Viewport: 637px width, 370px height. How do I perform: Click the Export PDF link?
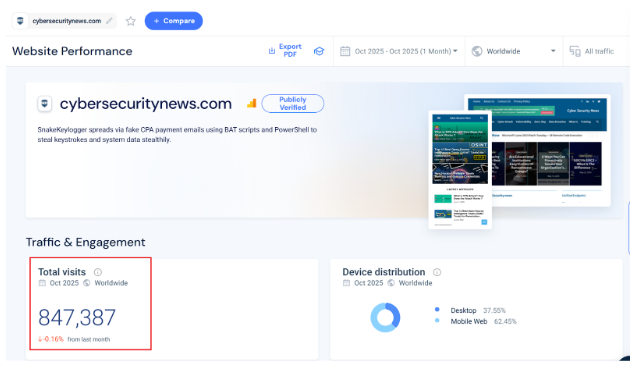tap(290, 51)
